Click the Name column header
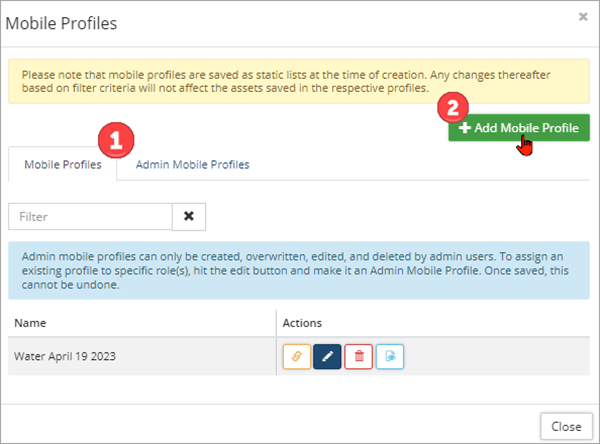Image resolution: width=600 pixels, height=444 pixels. pos(29,323)
